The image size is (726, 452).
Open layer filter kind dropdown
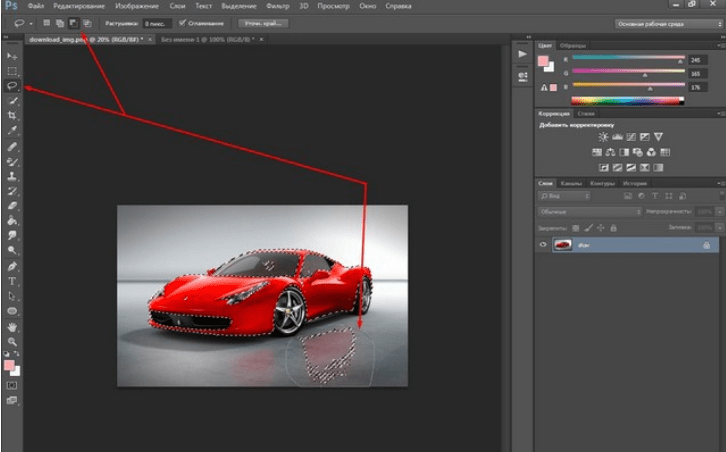point(564,196)
